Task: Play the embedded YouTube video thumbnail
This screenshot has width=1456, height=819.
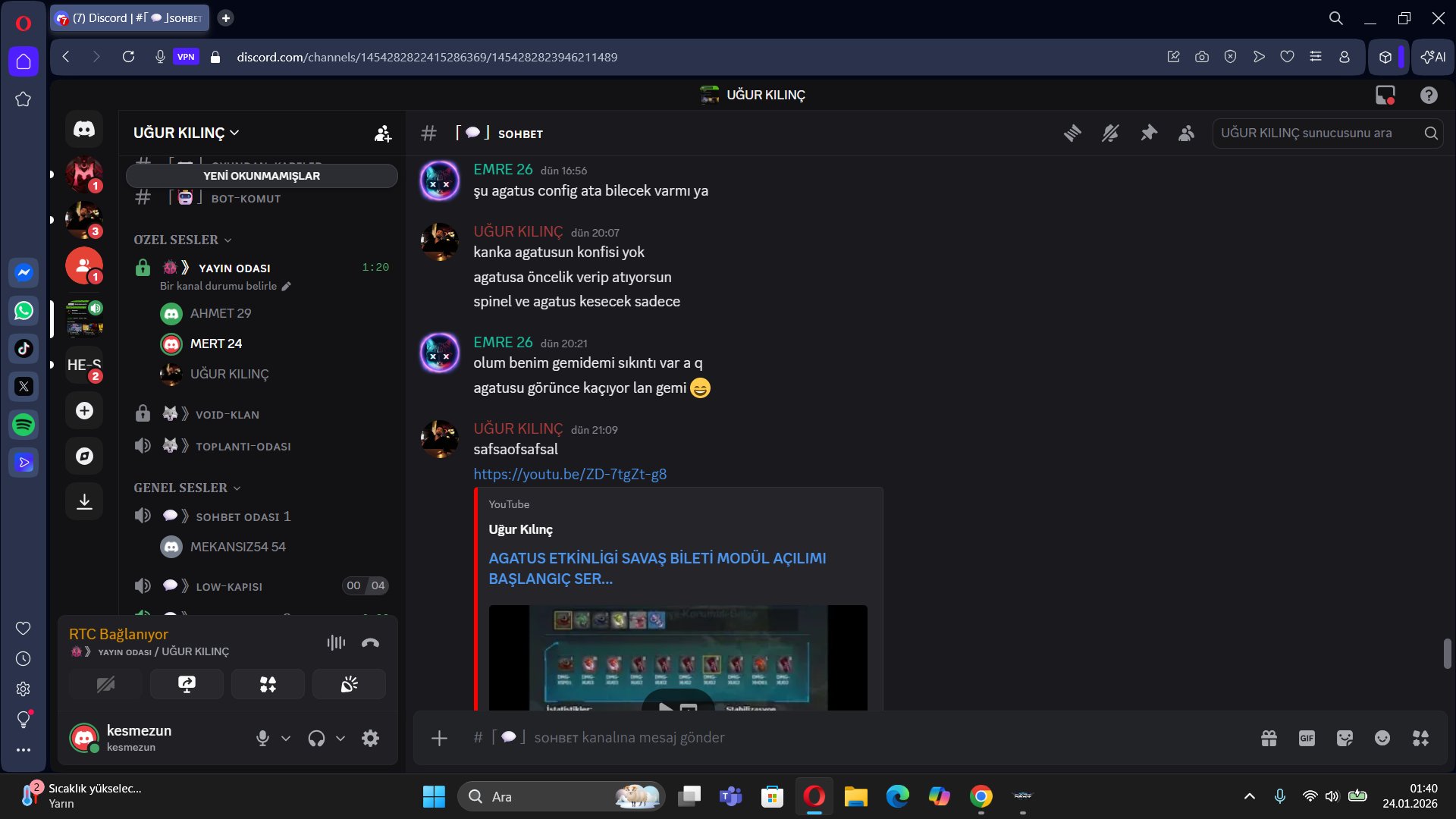Action: point(678,657)
